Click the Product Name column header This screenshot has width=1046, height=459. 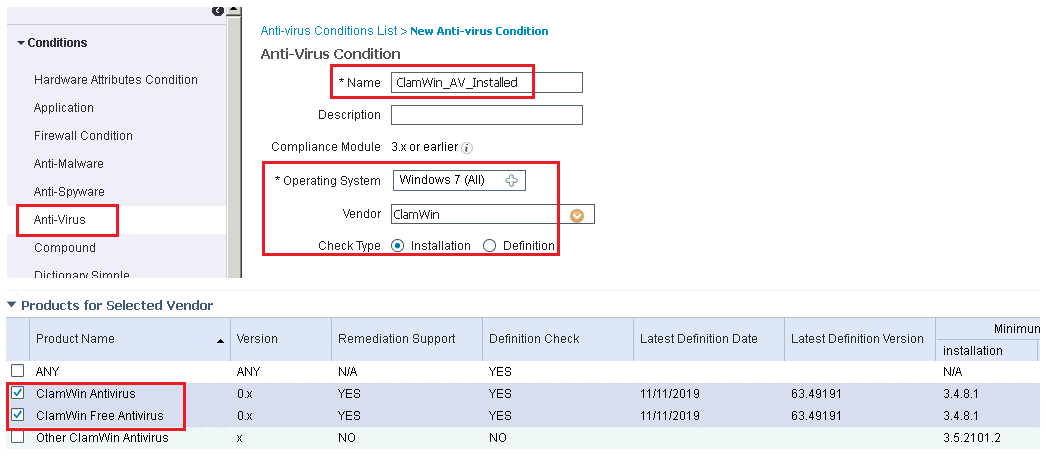coord(75,339)
